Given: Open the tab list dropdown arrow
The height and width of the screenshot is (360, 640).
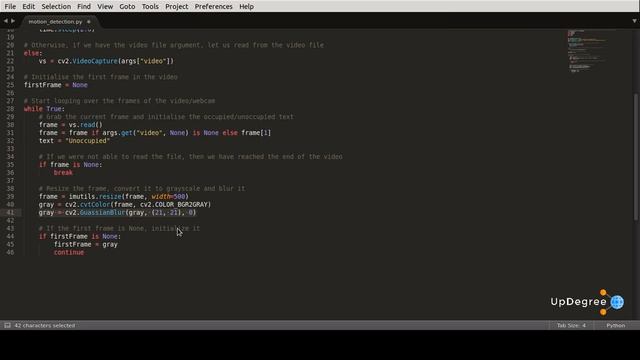Looking at the screenshot, I should point(634,21).
